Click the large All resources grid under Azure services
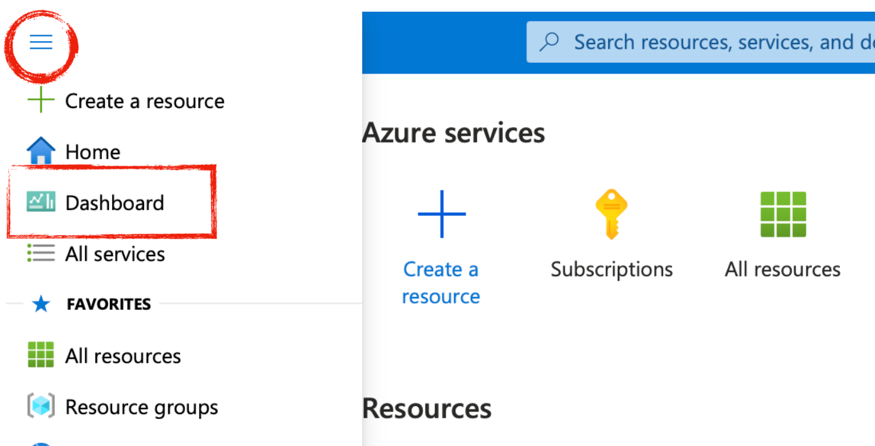The height and width of the screenshot is (446, 875). [782, 214]
